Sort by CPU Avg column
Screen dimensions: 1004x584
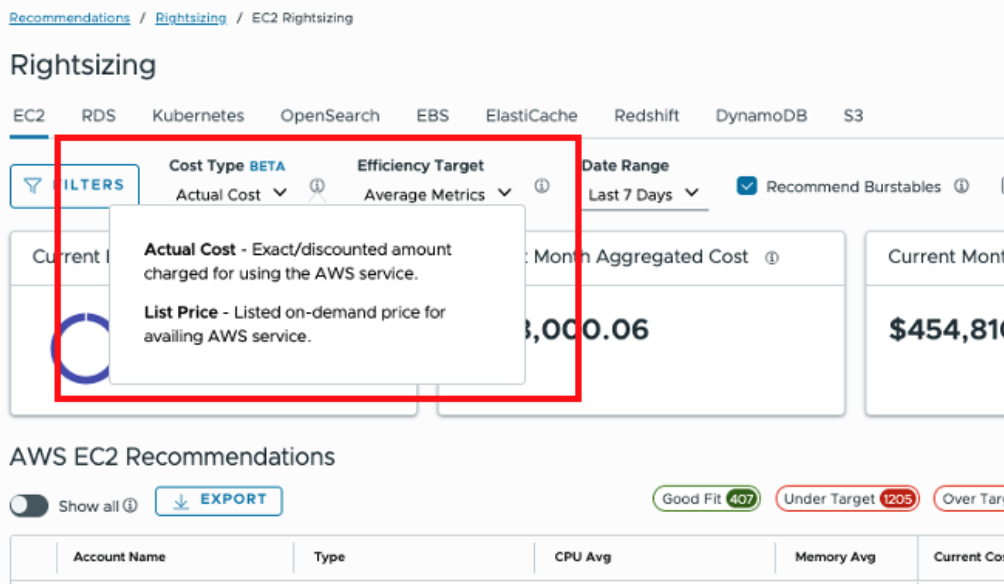click(583, 556)
